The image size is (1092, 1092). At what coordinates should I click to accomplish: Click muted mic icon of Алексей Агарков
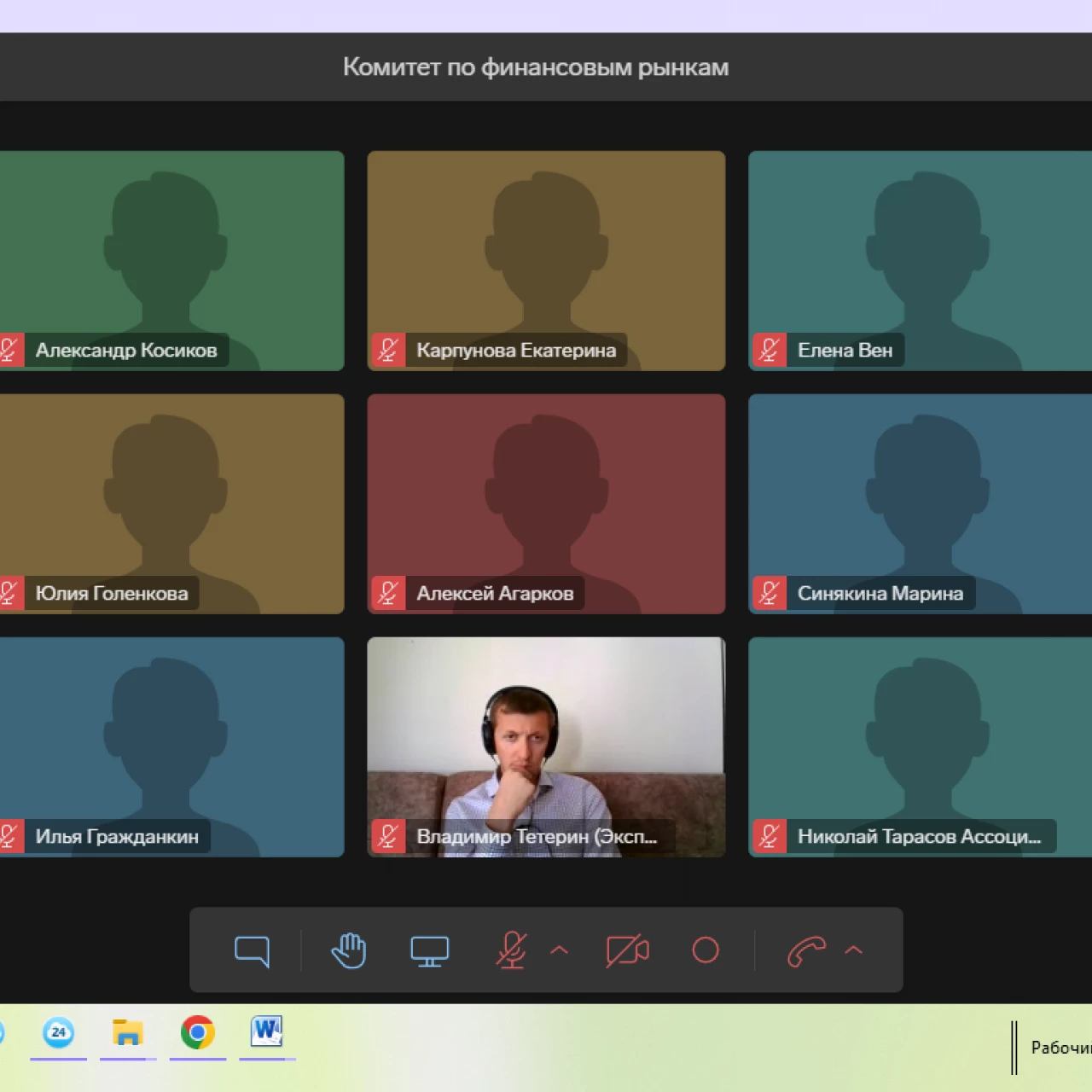pos(388,593)
